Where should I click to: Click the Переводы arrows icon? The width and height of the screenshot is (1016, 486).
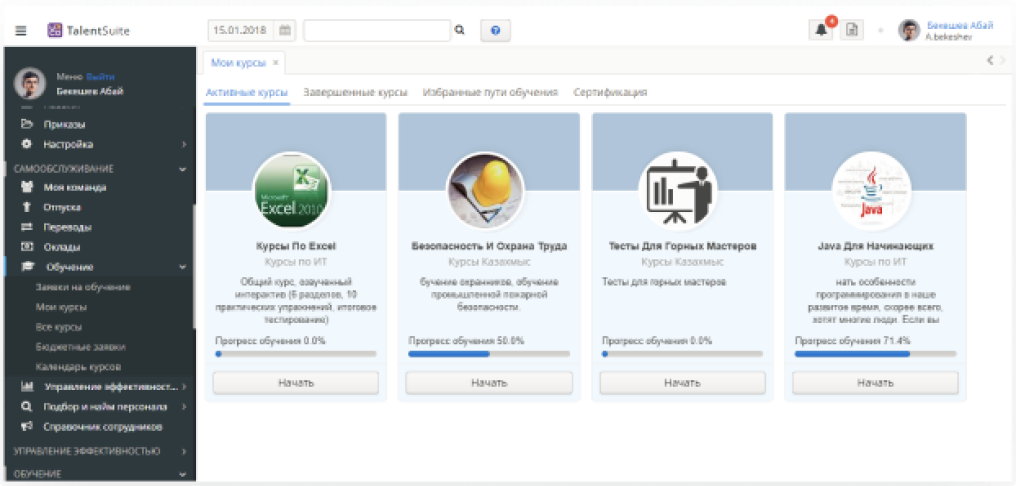pyautogui.click(x=27, y=227)
